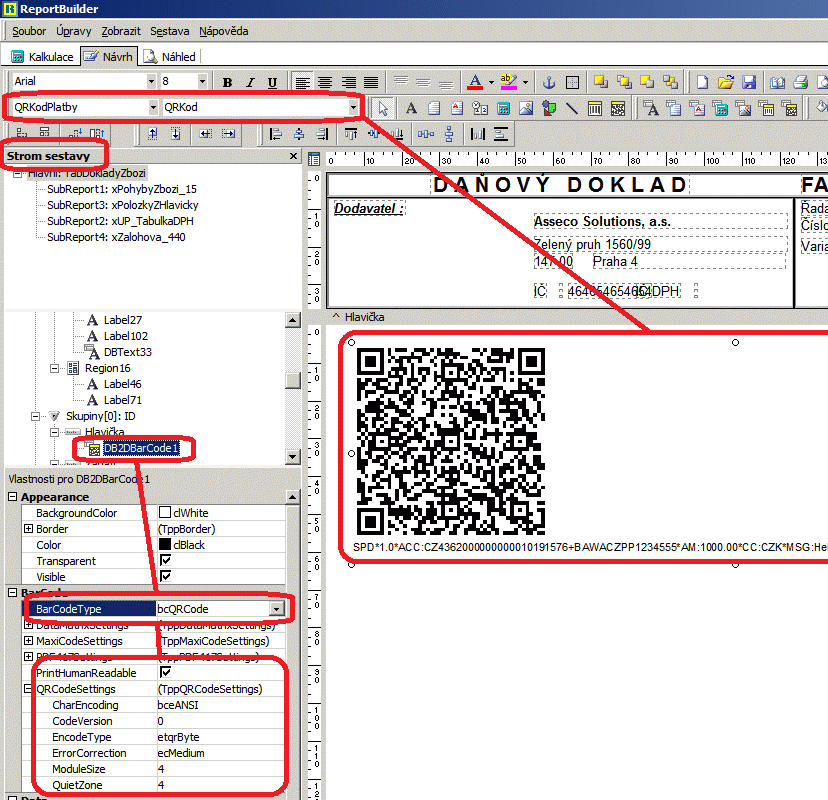Toggle the Transparent checkbox
Image resolution: width=828 pixels, height=800 pixels.
(x=165, y=561)
